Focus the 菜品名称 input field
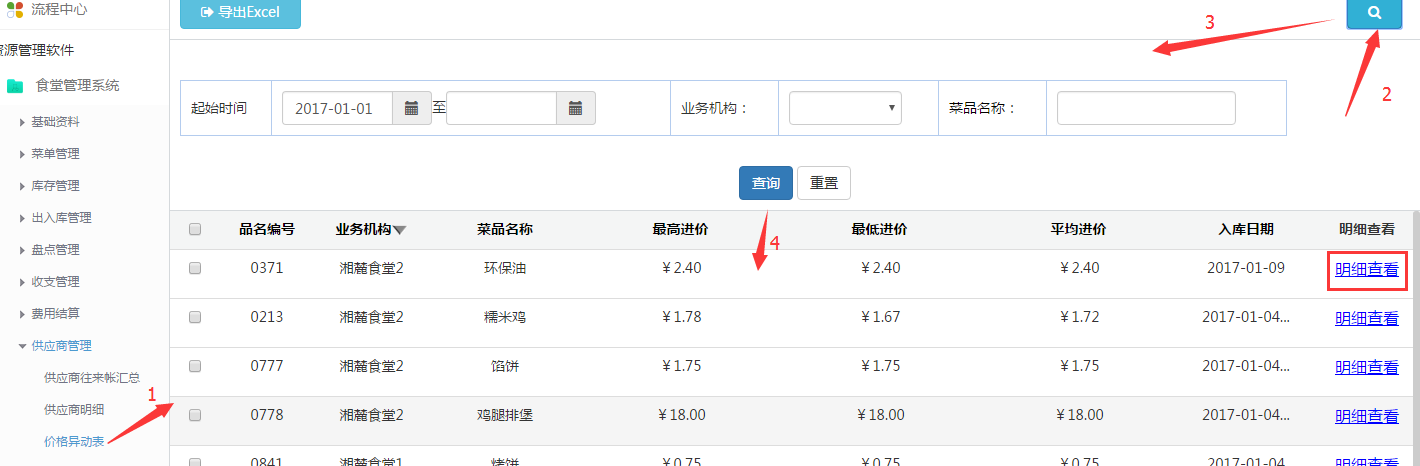 click(1146, 108)
